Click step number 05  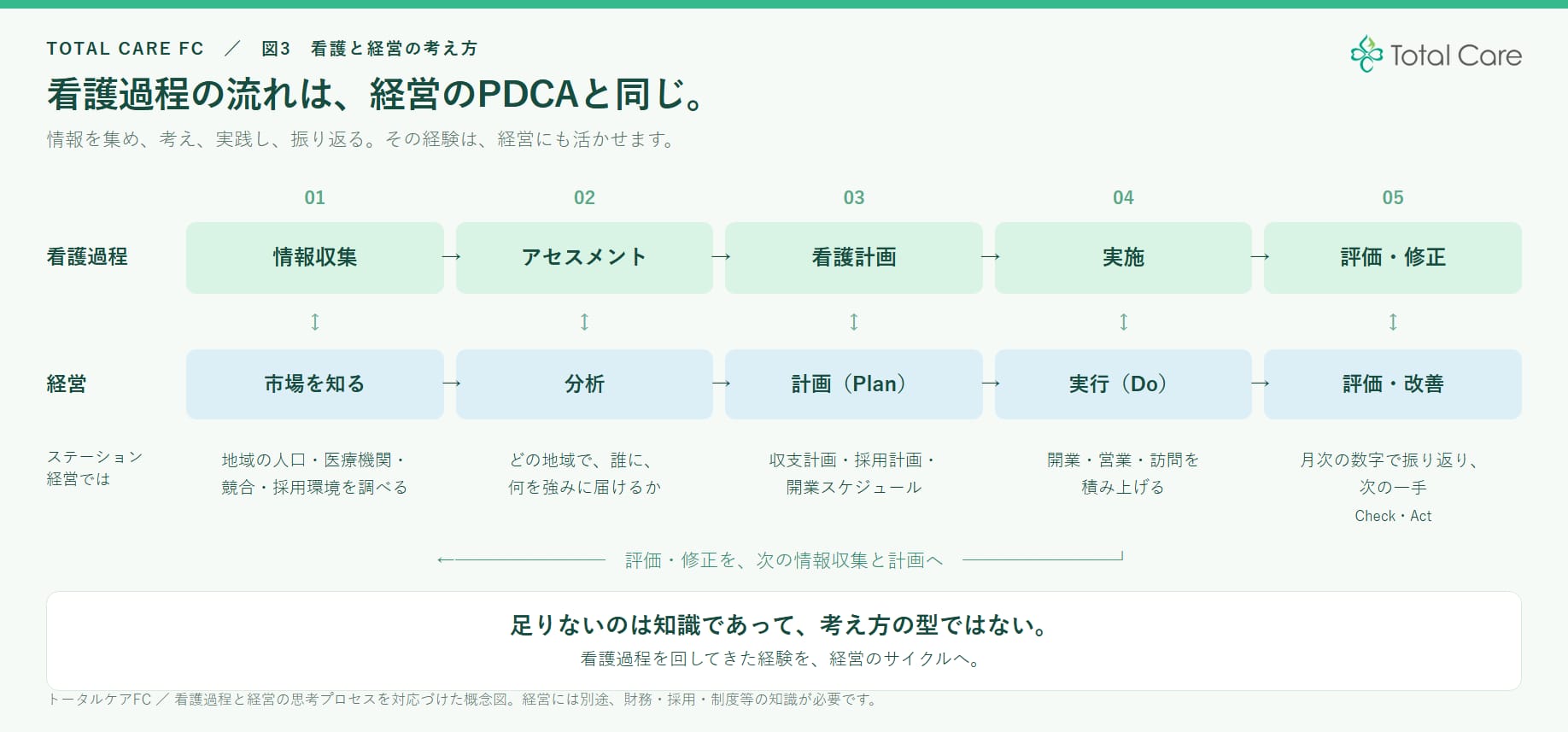pyautogui.click(x=1393, y=198)
